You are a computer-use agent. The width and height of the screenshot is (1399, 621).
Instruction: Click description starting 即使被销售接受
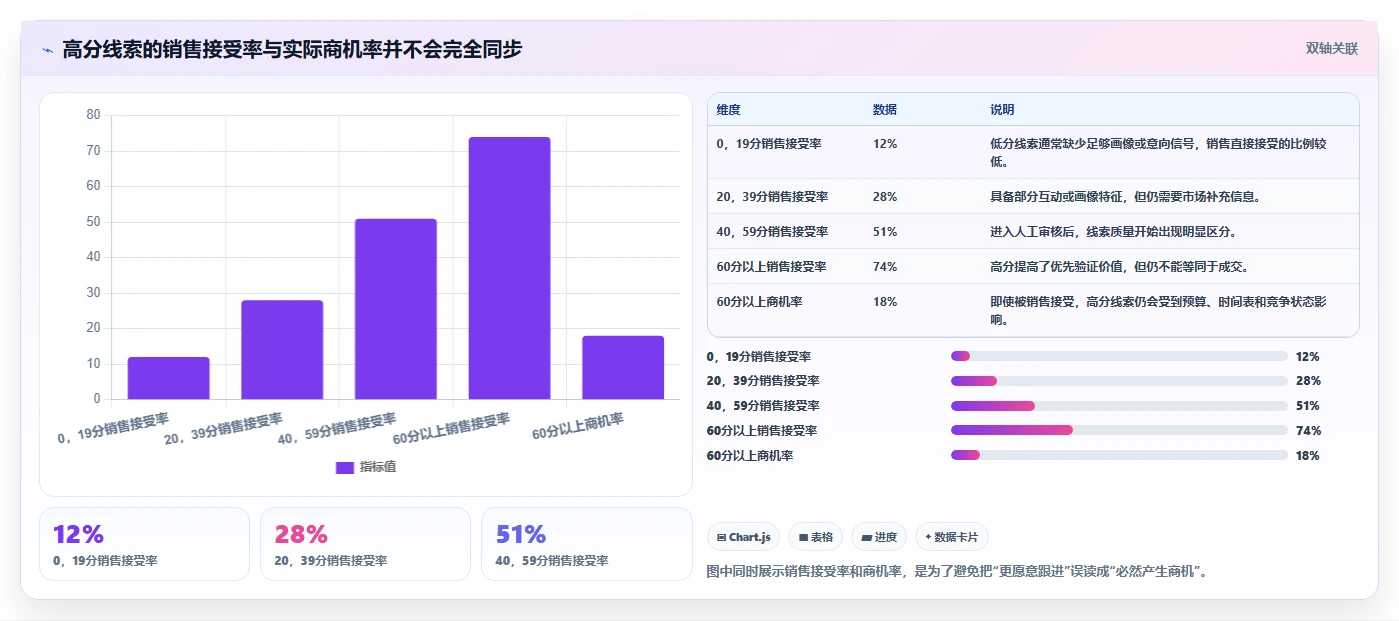pyautogui.click(x=1158, y=310)
